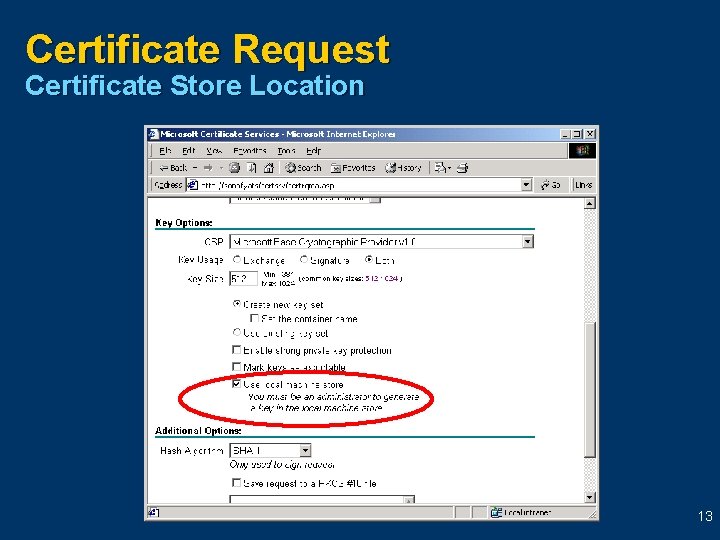This screenshot has height=540, width=720.
Task: Open the Help menu
Action: [x=313, y=151]
